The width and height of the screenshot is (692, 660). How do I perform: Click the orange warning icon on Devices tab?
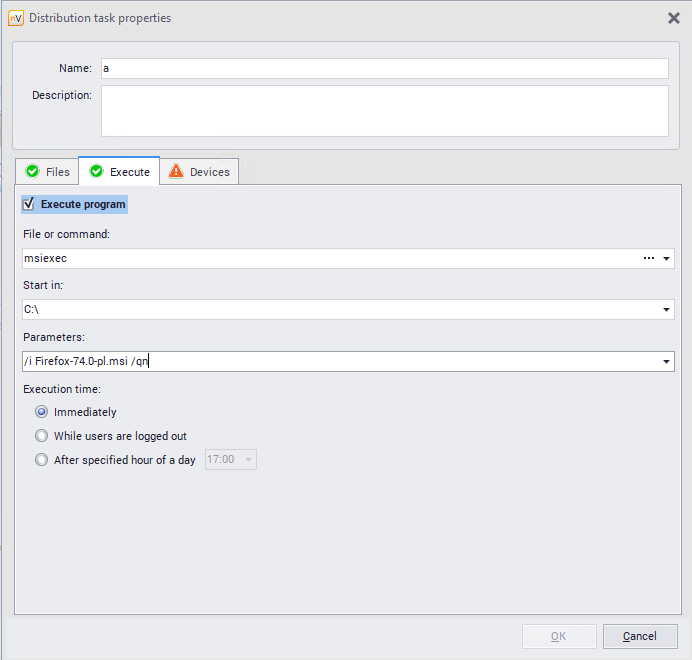[176, 172]
